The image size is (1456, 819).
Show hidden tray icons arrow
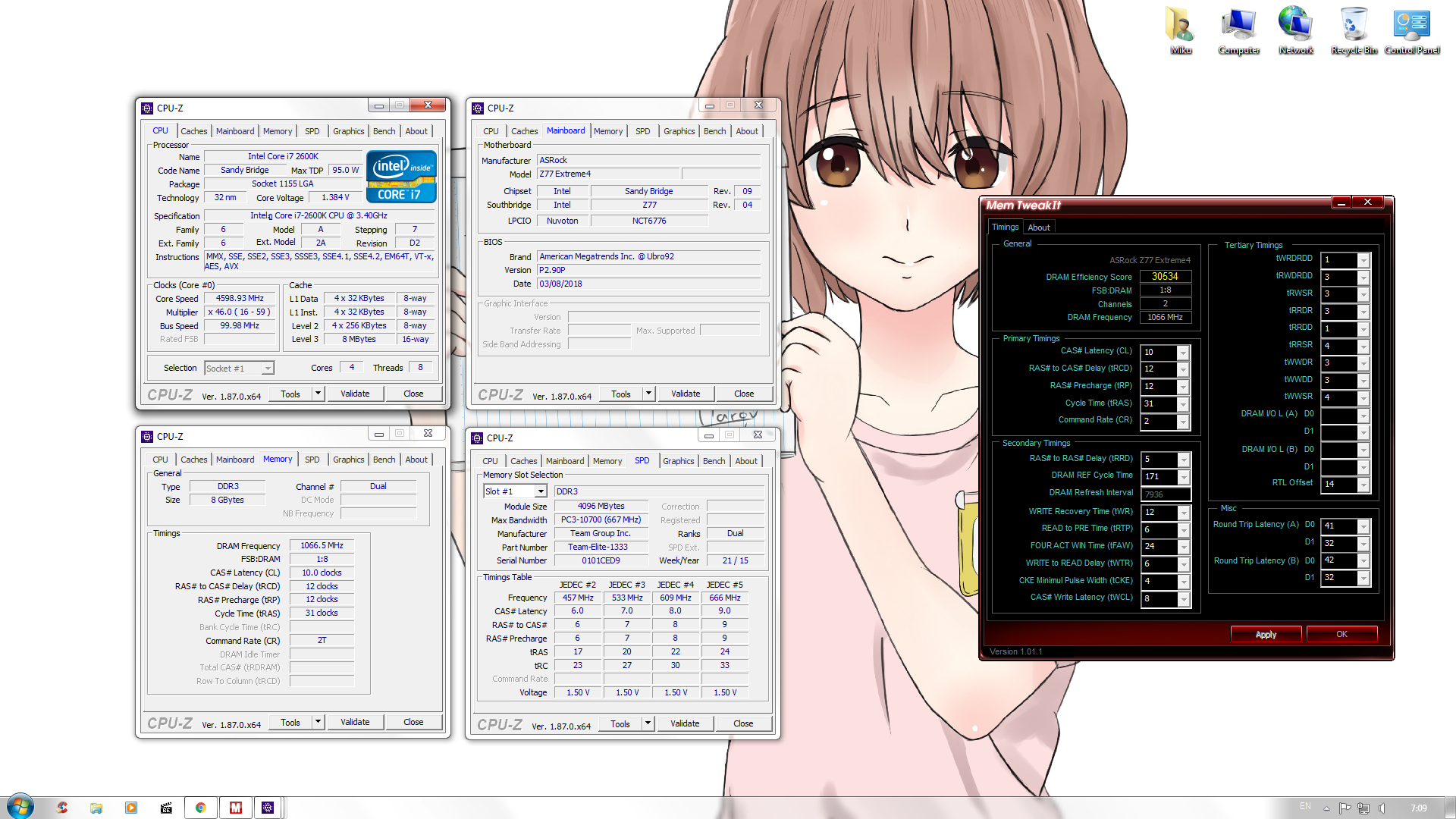pos(1326,808)
